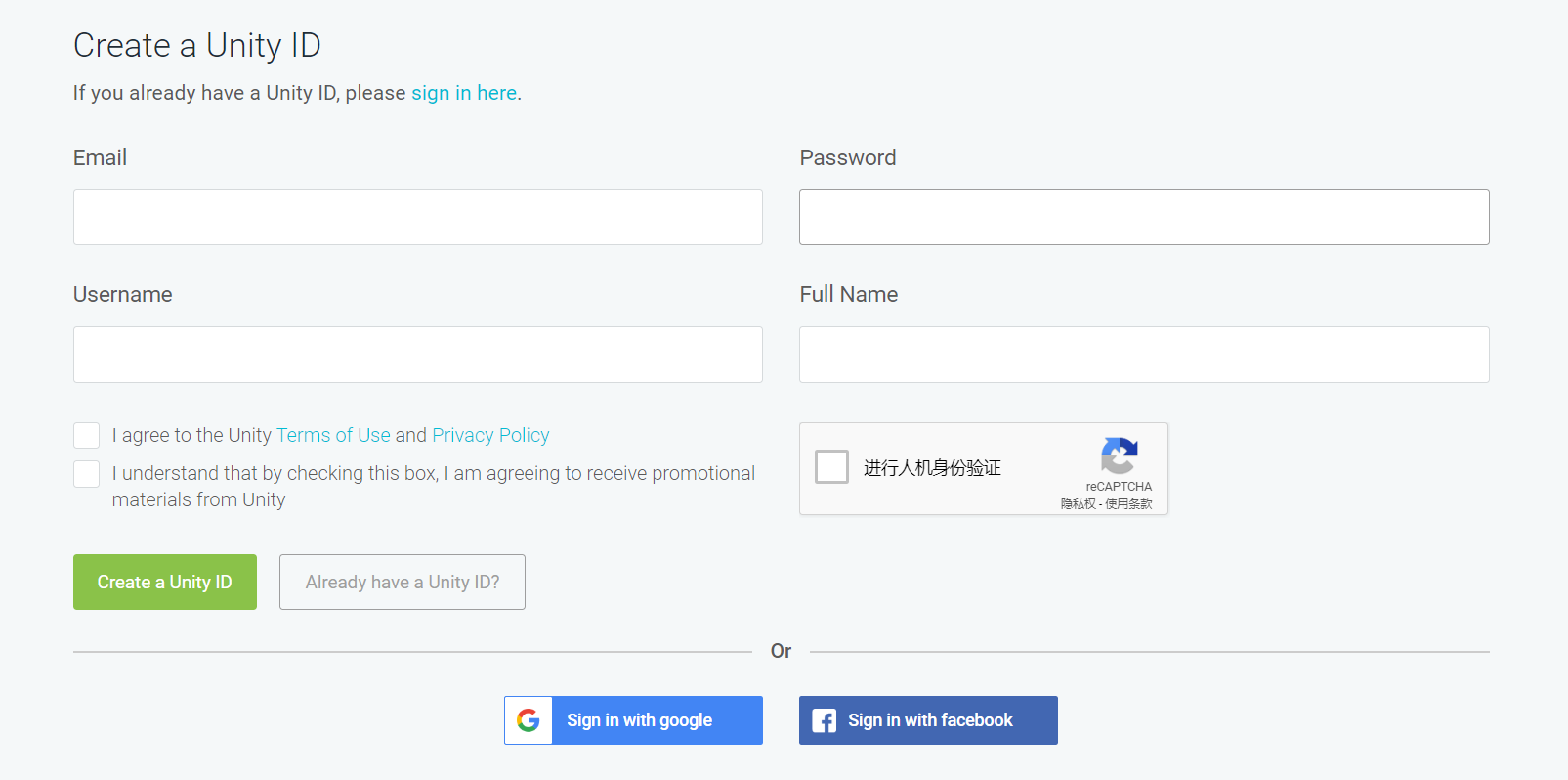Click 'Already have a Unity ID?' button
Screen dimensions: 1568x780
coord(403,583)
